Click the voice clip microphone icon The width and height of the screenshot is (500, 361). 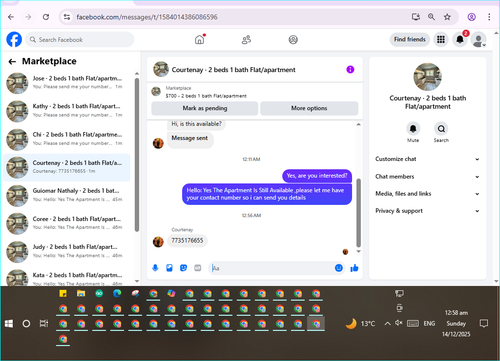click(155, 268)
